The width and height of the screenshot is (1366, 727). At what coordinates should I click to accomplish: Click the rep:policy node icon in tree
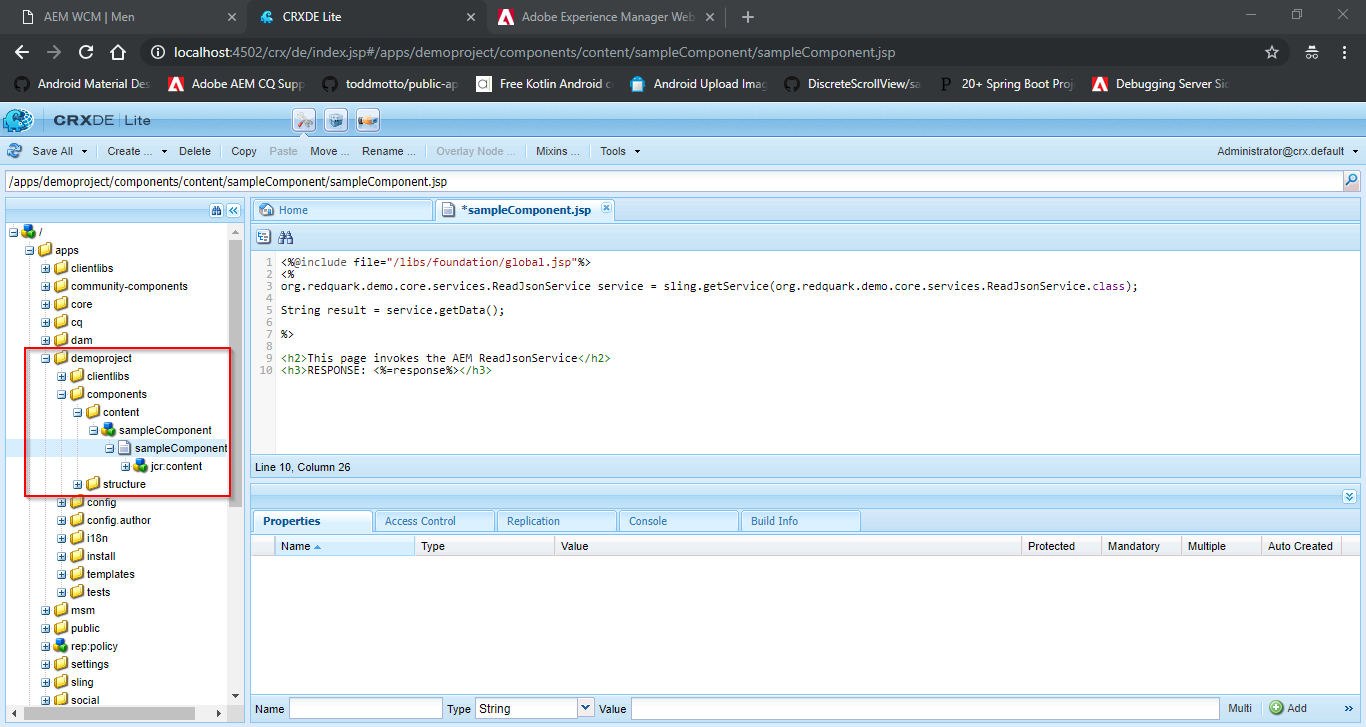point(61,646)
